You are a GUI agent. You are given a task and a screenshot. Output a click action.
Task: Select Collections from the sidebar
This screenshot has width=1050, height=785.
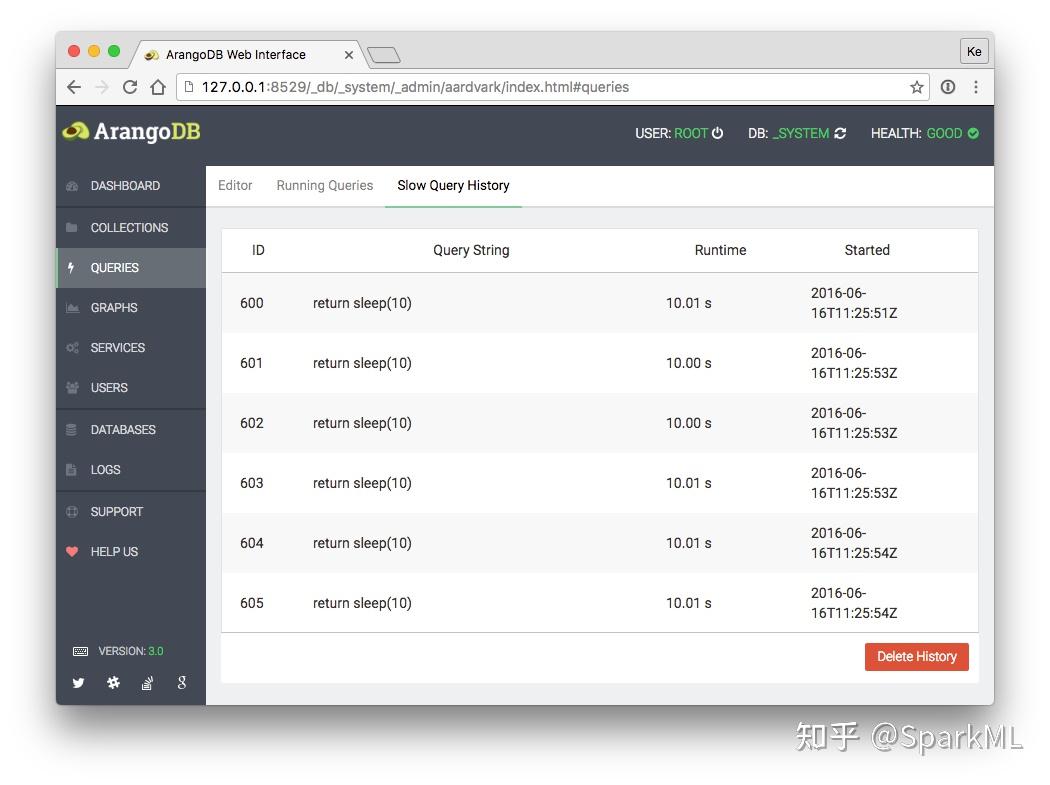tap(128, 227)
